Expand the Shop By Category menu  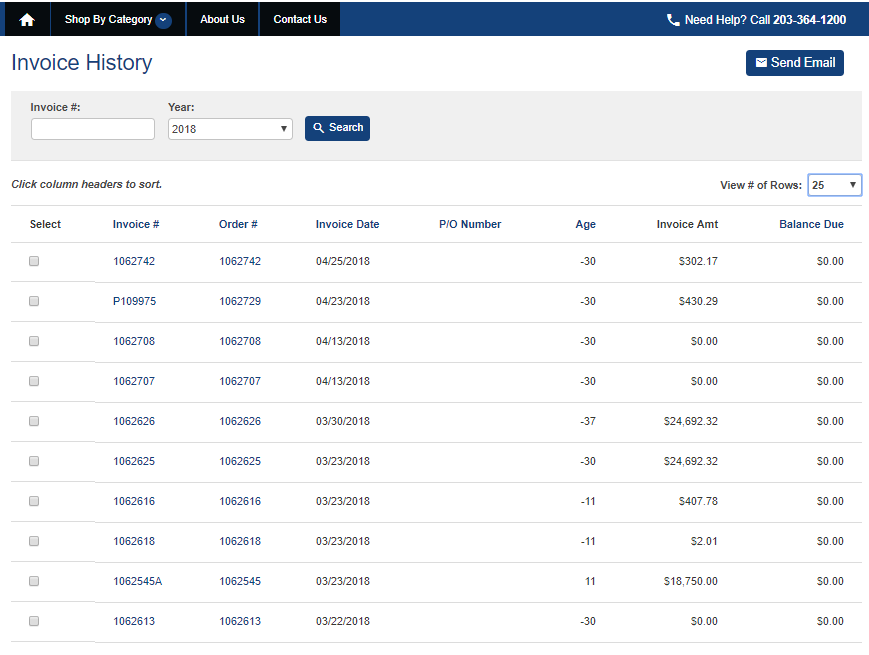110,18
